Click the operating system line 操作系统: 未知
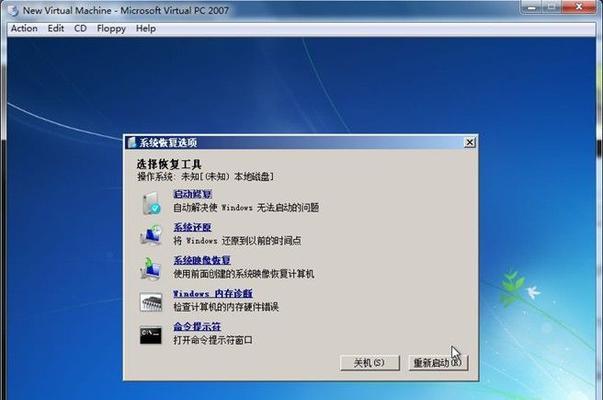The width and height of the screenshot is (603, 400). [x=205, y=177]
